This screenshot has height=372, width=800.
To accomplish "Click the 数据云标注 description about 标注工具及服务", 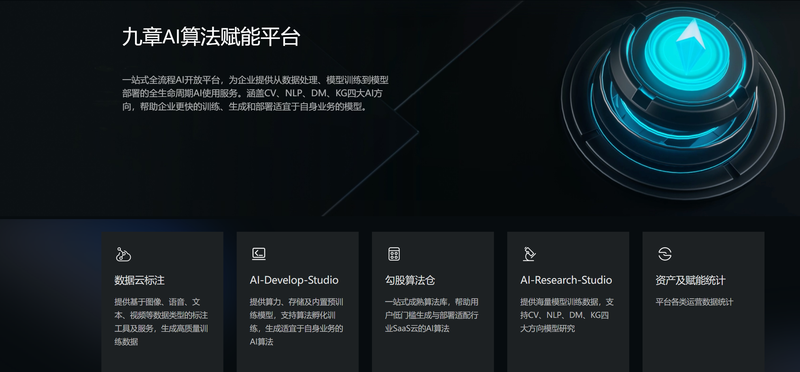I will [161, 321].
